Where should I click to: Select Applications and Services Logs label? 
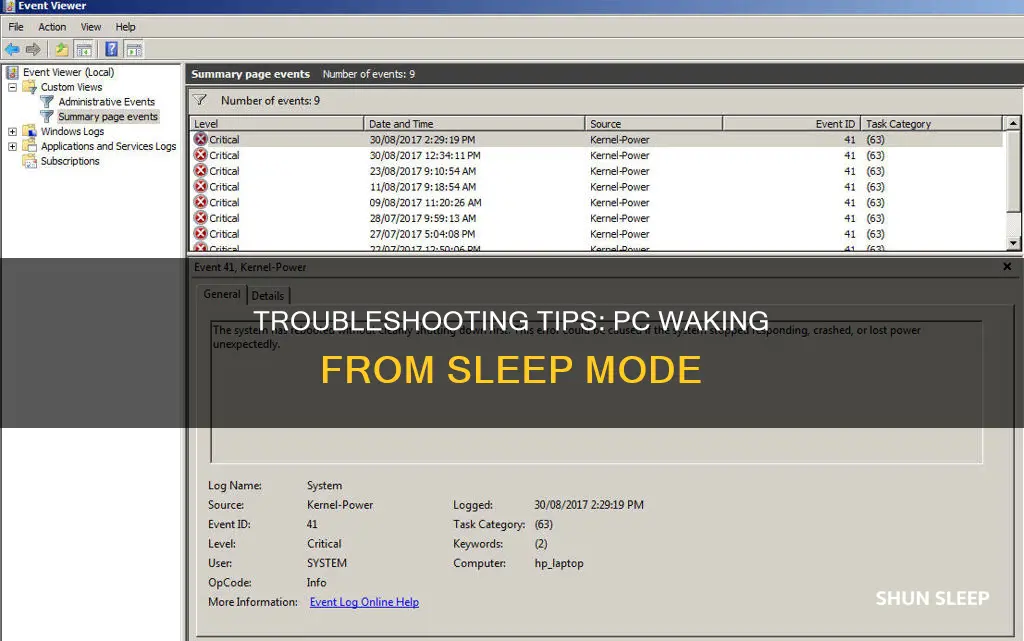click(x=108, y=146)
